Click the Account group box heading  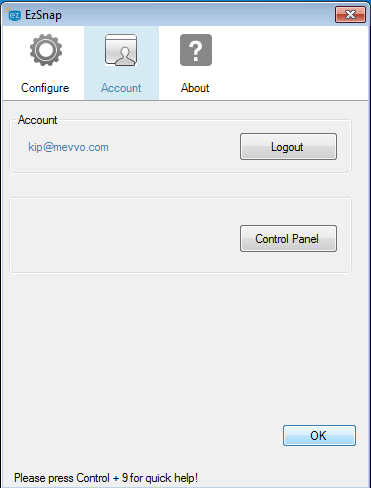[38, 120]
